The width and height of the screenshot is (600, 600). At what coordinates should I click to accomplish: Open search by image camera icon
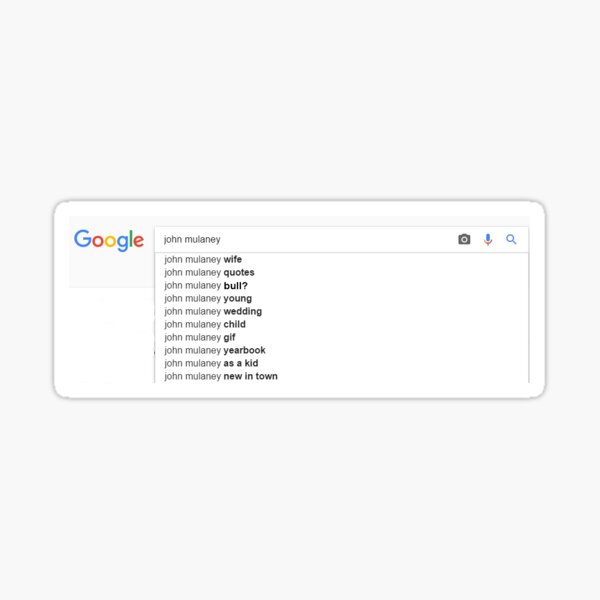tap(464, 240)
